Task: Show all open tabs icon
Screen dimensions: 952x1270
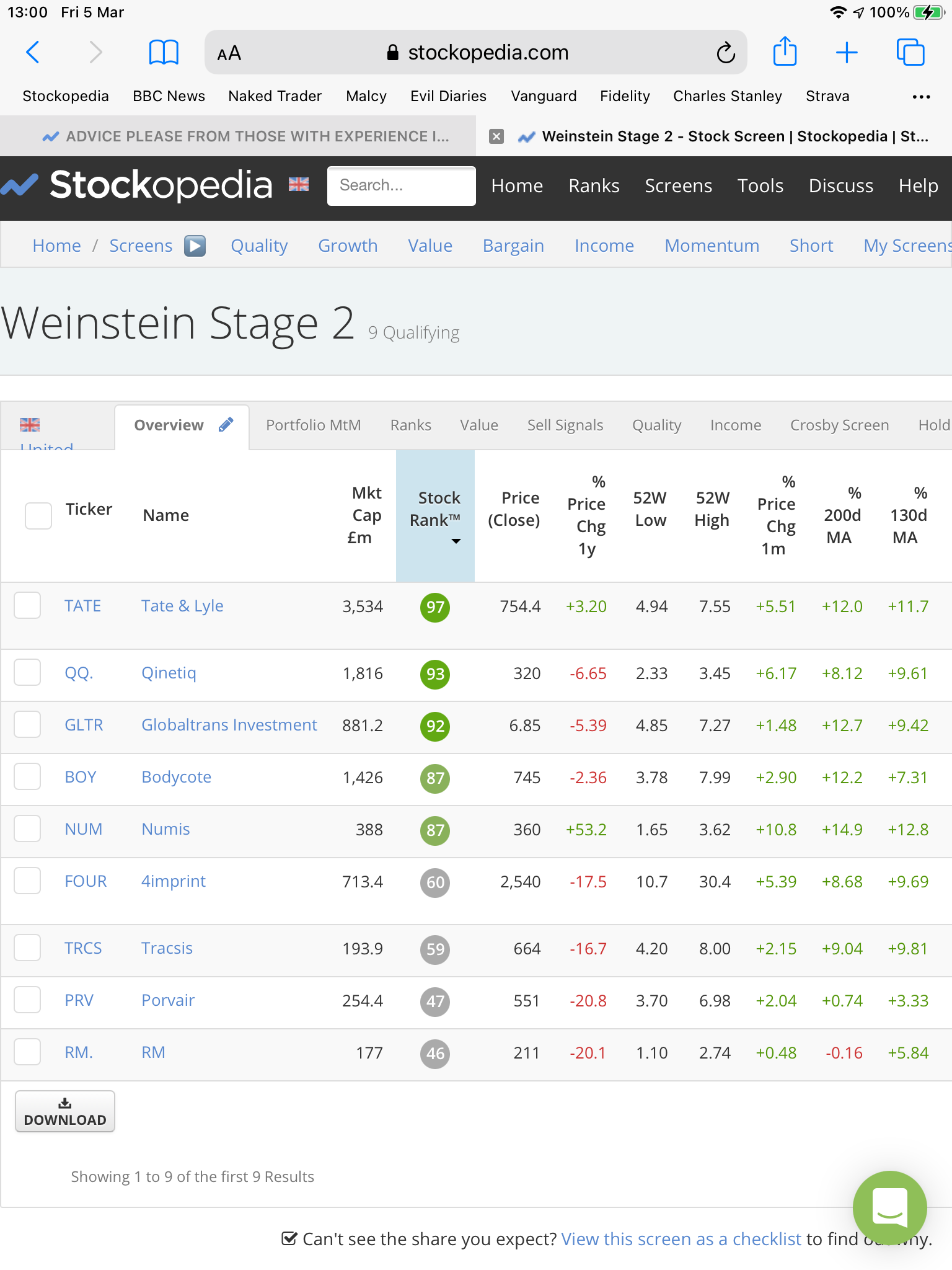Action: (910, 52)
